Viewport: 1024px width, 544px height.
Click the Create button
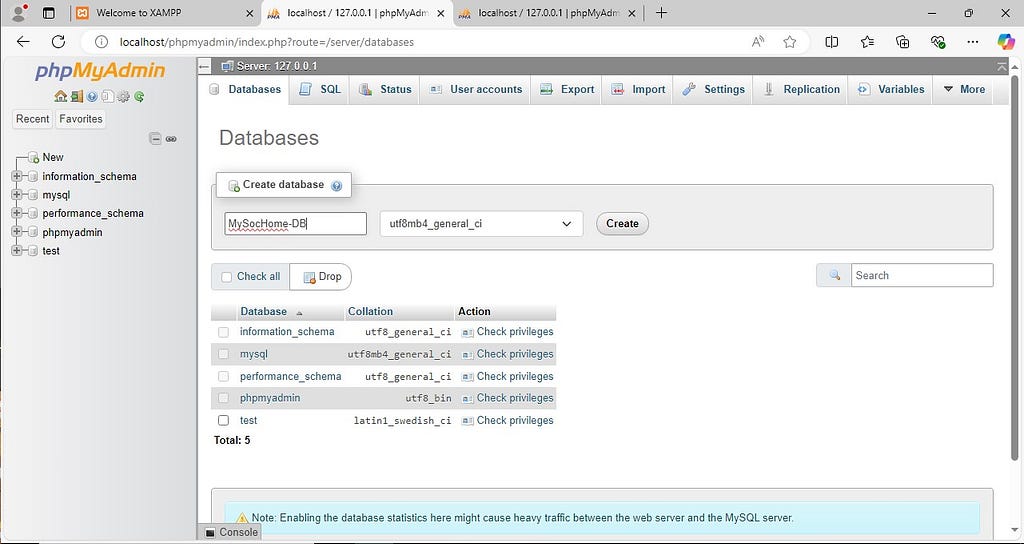(x=622, y=223)
